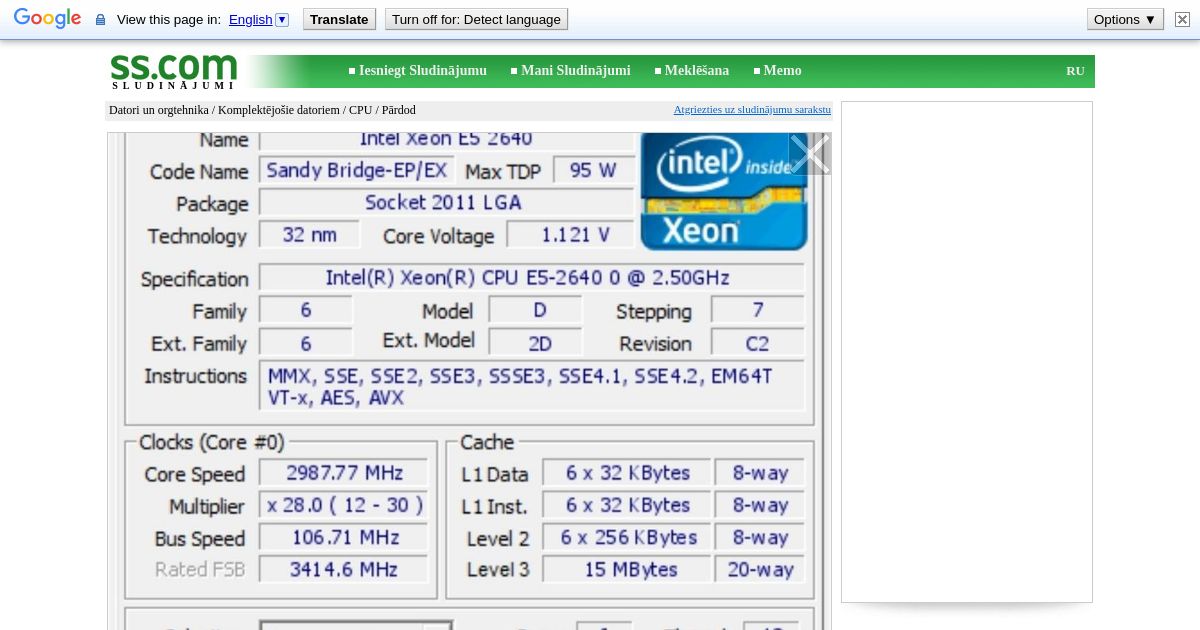Click the Ext. Model value 2D

pyautogui.click(x=536, y=343)
